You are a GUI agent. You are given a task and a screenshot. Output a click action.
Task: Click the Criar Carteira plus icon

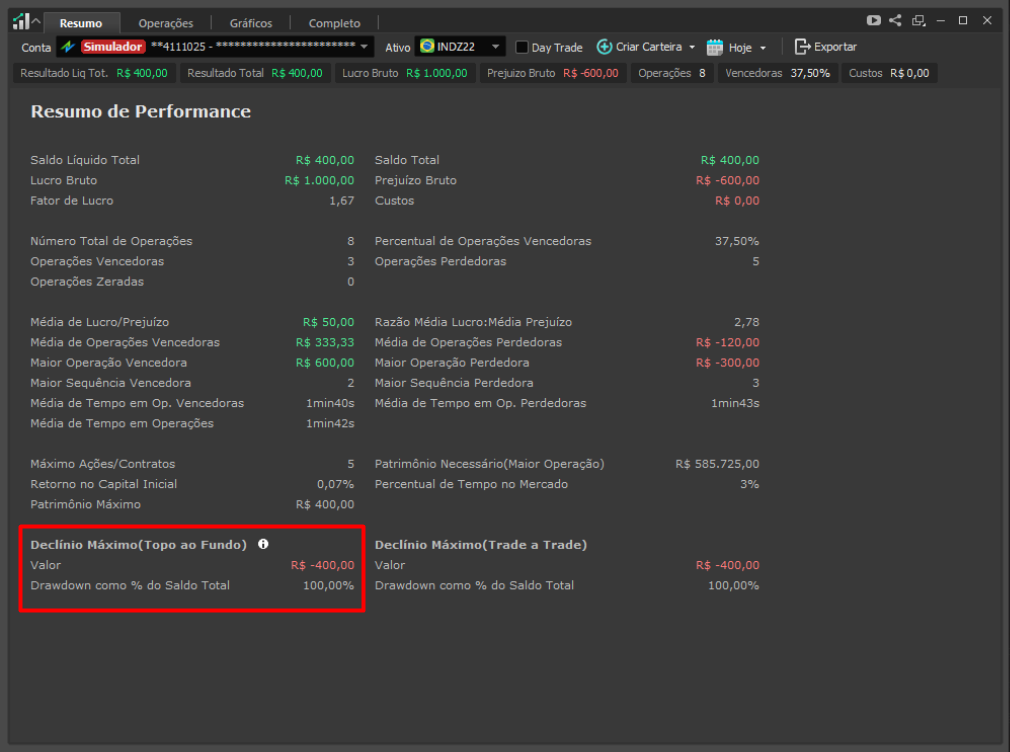tap(604, 47)
